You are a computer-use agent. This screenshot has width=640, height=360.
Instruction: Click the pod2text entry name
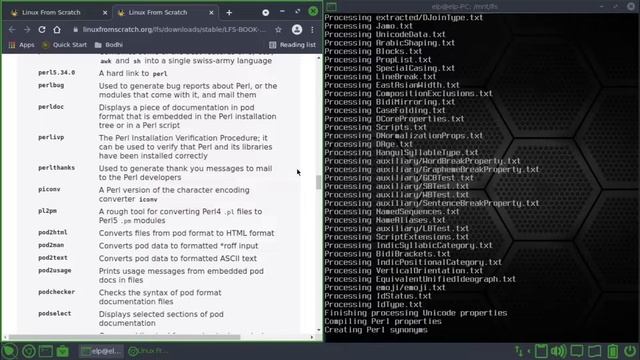[x=53, y=258]
